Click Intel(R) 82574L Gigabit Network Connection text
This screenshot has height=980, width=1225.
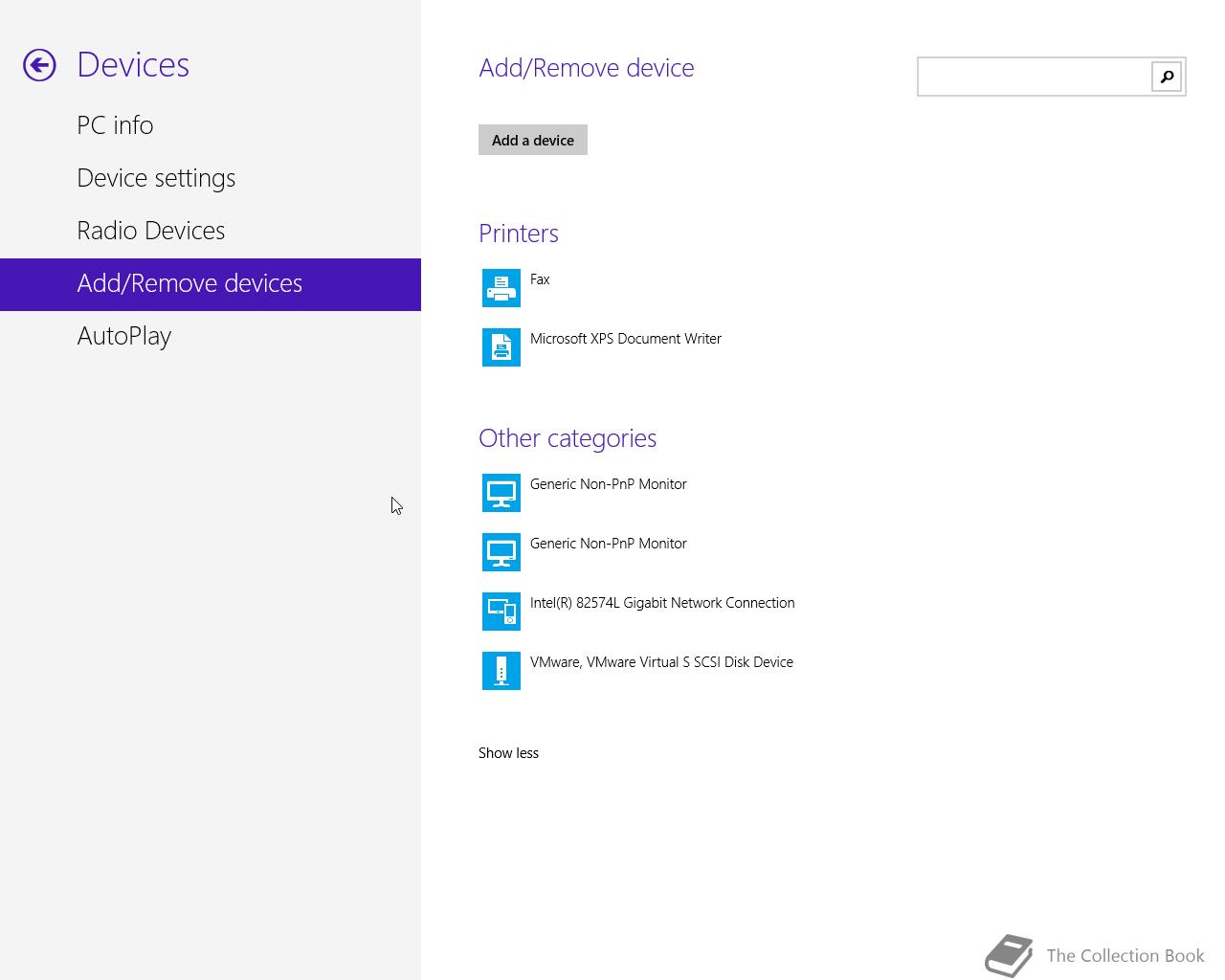662,603
